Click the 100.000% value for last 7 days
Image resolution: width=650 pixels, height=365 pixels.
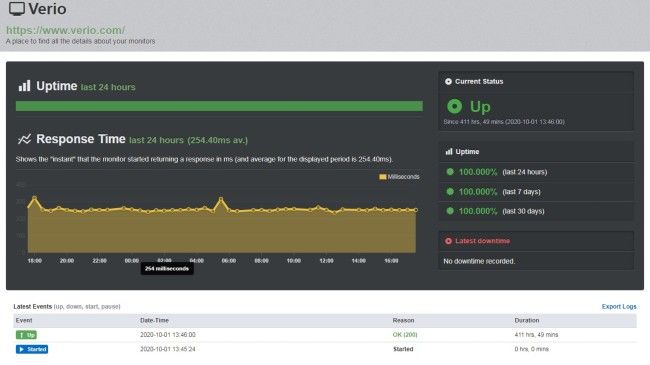(478, 192)
